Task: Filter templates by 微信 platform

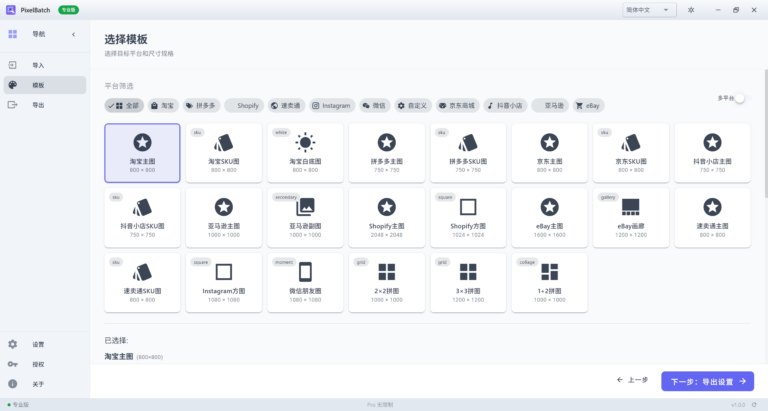Action: coord(375,105)
